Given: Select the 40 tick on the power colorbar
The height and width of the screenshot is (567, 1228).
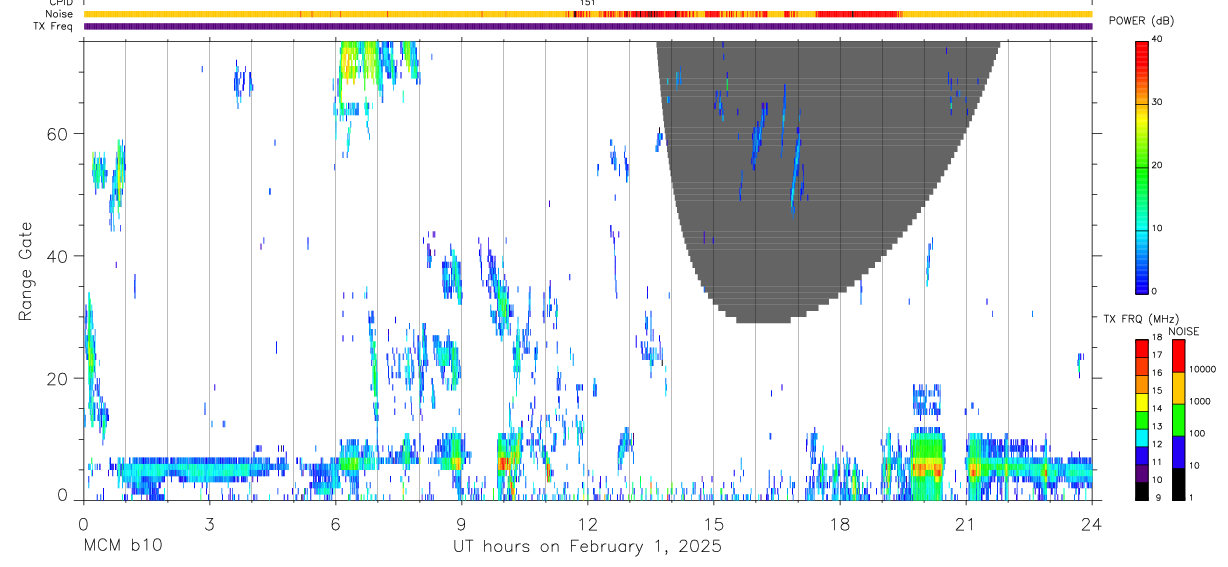Looking at the screenshot, I should tap(1158, 39).
